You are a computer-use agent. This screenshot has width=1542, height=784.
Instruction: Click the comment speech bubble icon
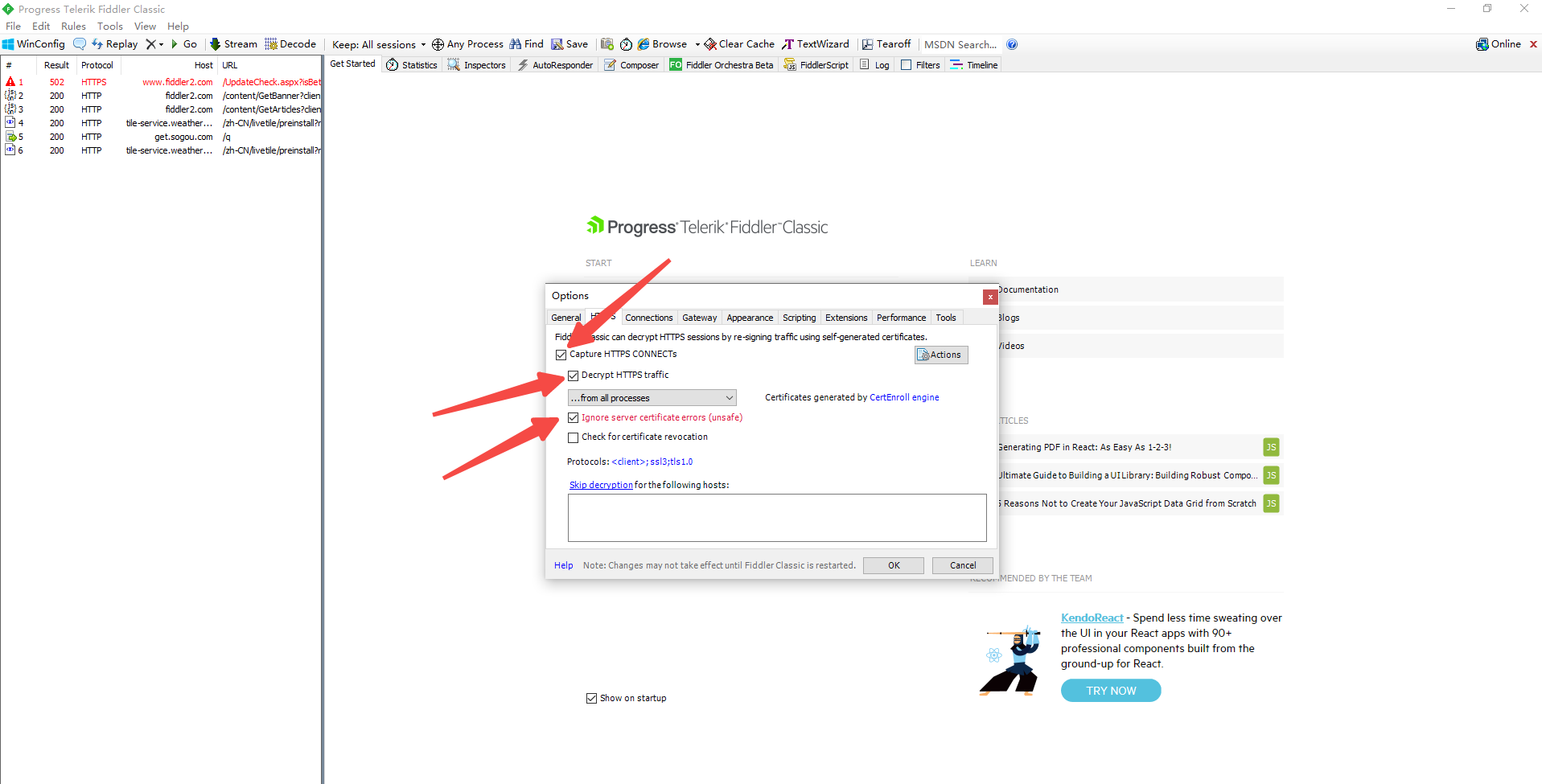[79, 44]
